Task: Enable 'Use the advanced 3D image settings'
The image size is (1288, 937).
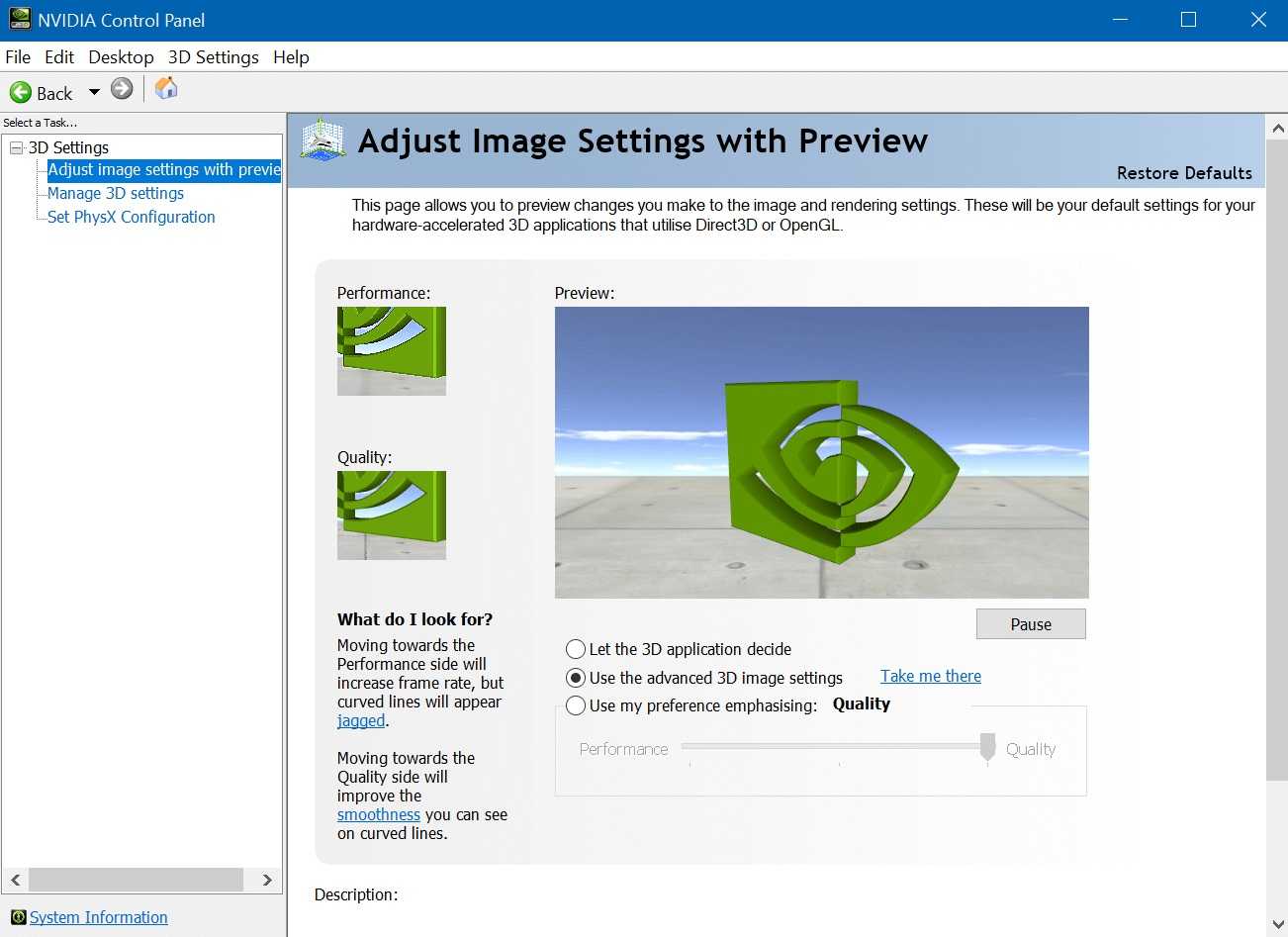Action: pos(575,678)
